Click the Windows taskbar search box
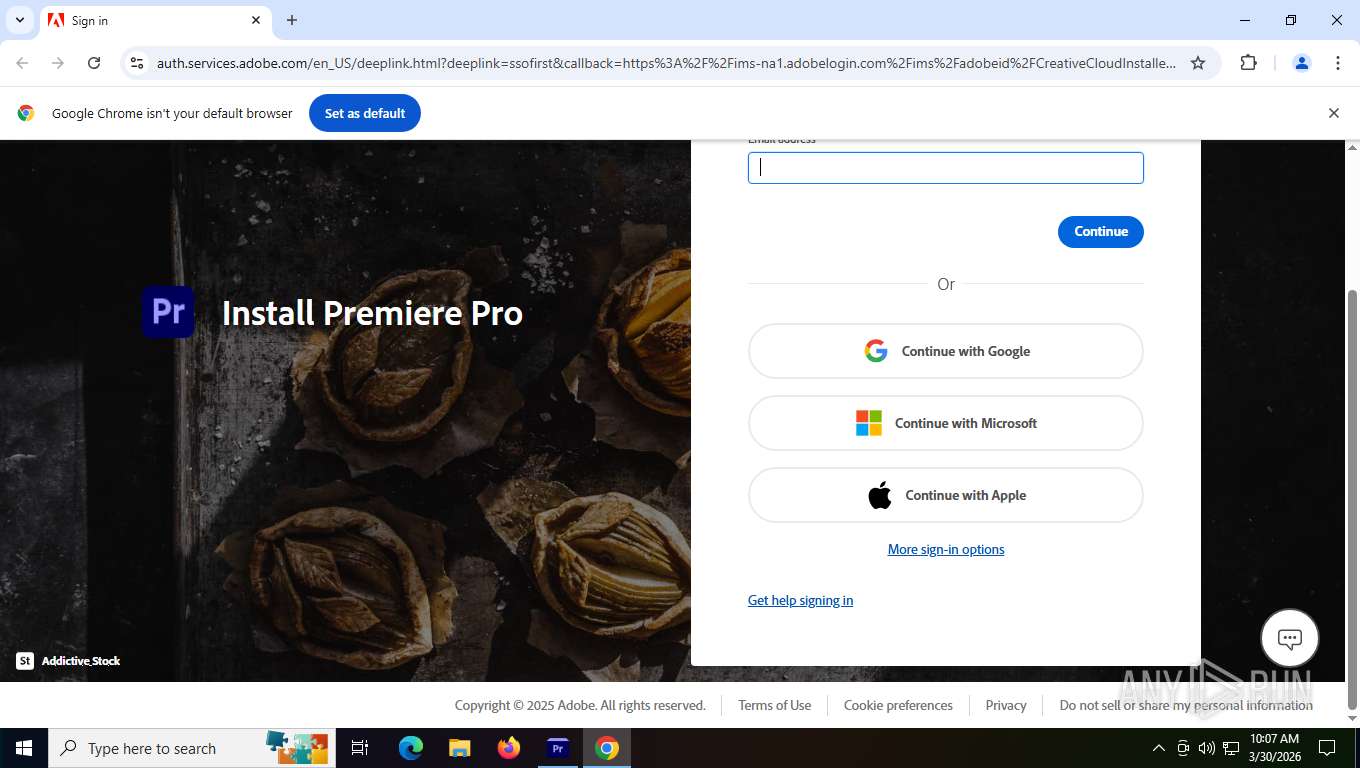This screenshot has width=1360, height=768. pyautogui.click(x=190, y=748)
